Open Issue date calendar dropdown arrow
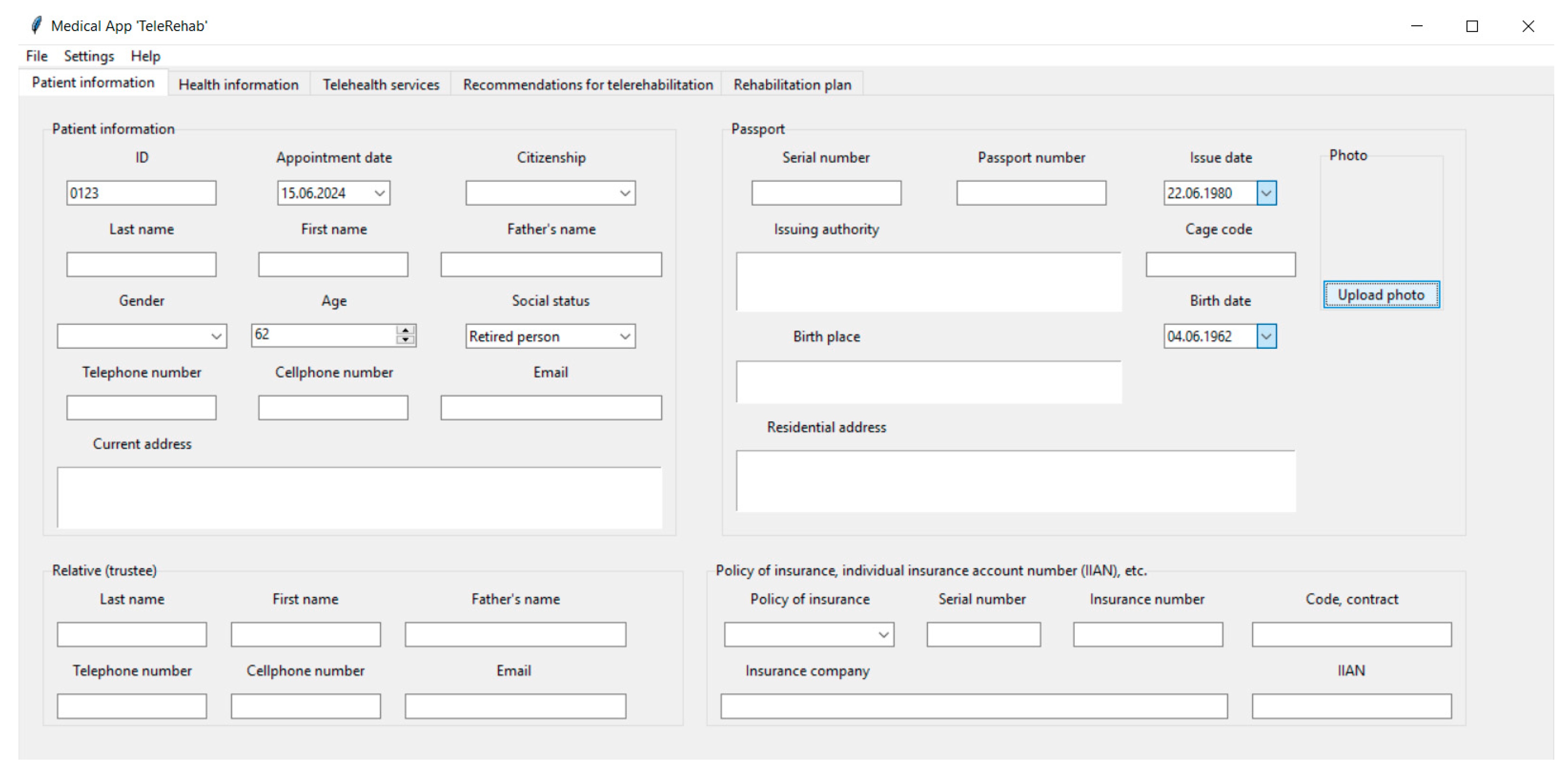Viewport: 1568px width, 773px height. [1266, 193]
